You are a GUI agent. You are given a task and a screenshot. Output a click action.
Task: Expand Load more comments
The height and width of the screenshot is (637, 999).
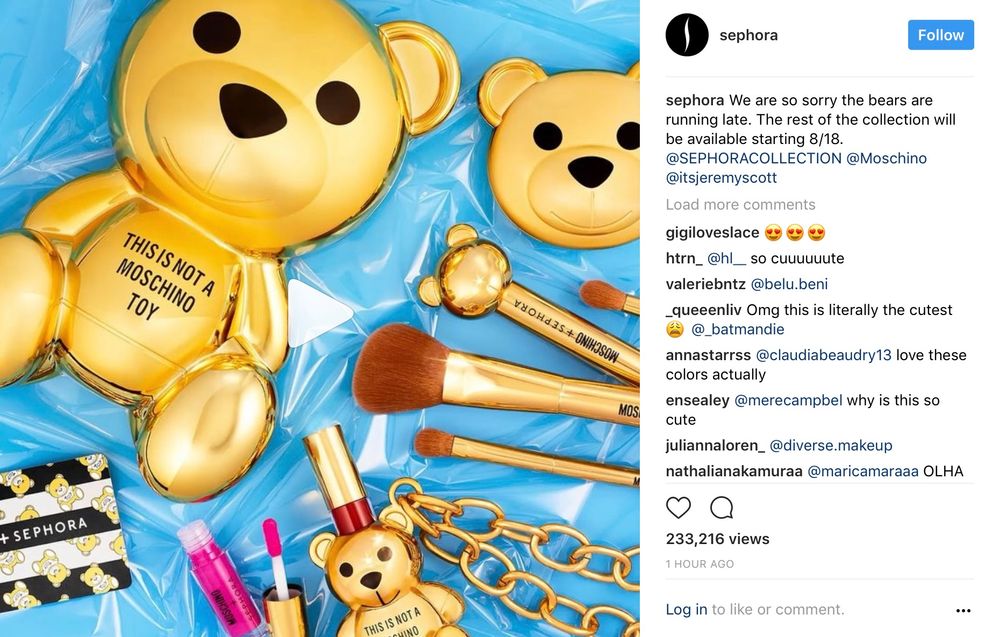coord(740,204)
